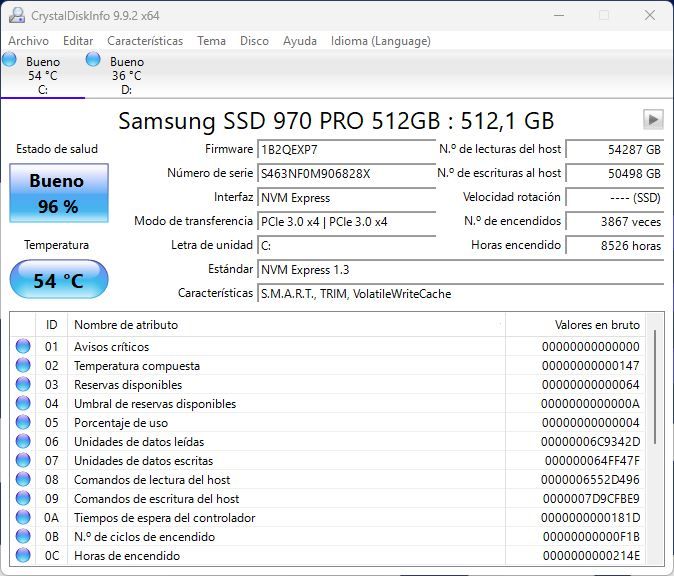Viewport: 674px width, 576px height.
Task: Click the Estándar field NVM Express 1.3
Action: 461,270
